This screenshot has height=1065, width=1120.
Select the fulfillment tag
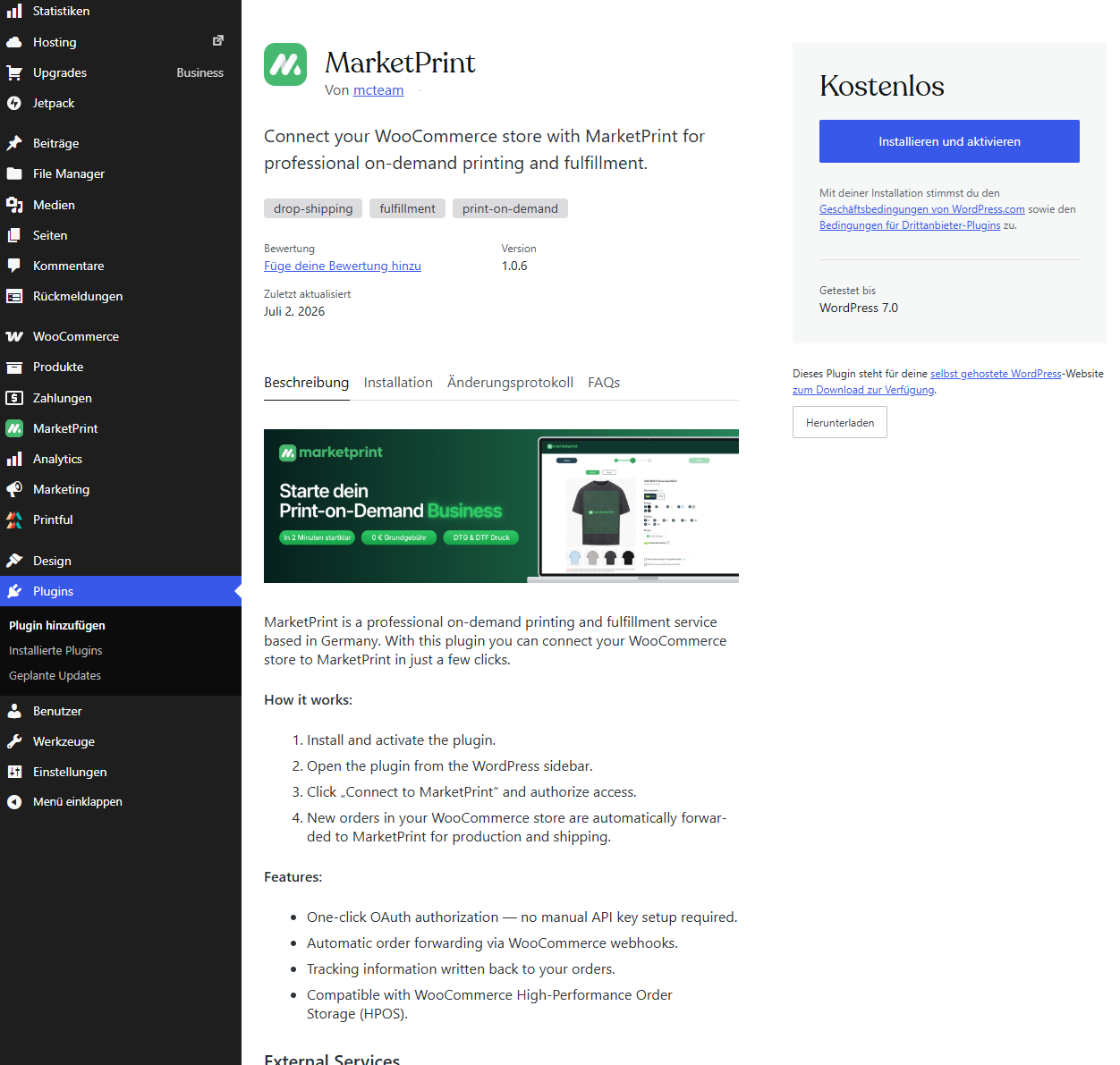(x=407, y=208)
